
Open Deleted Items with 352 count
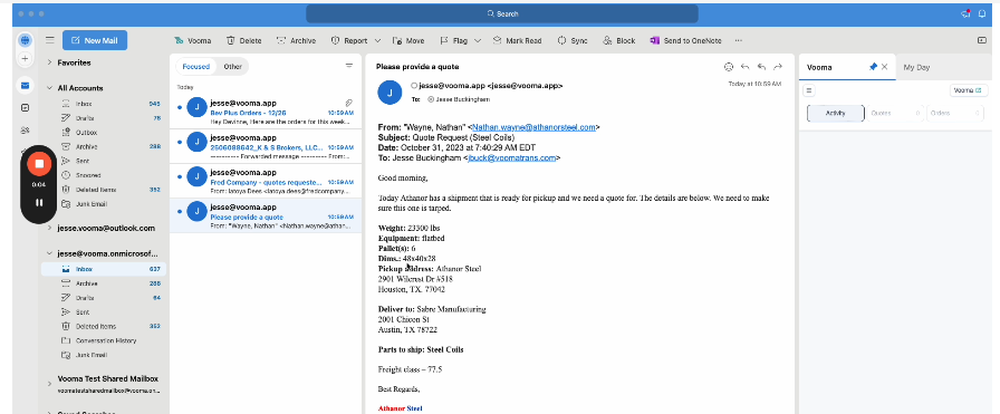[103, 189]
